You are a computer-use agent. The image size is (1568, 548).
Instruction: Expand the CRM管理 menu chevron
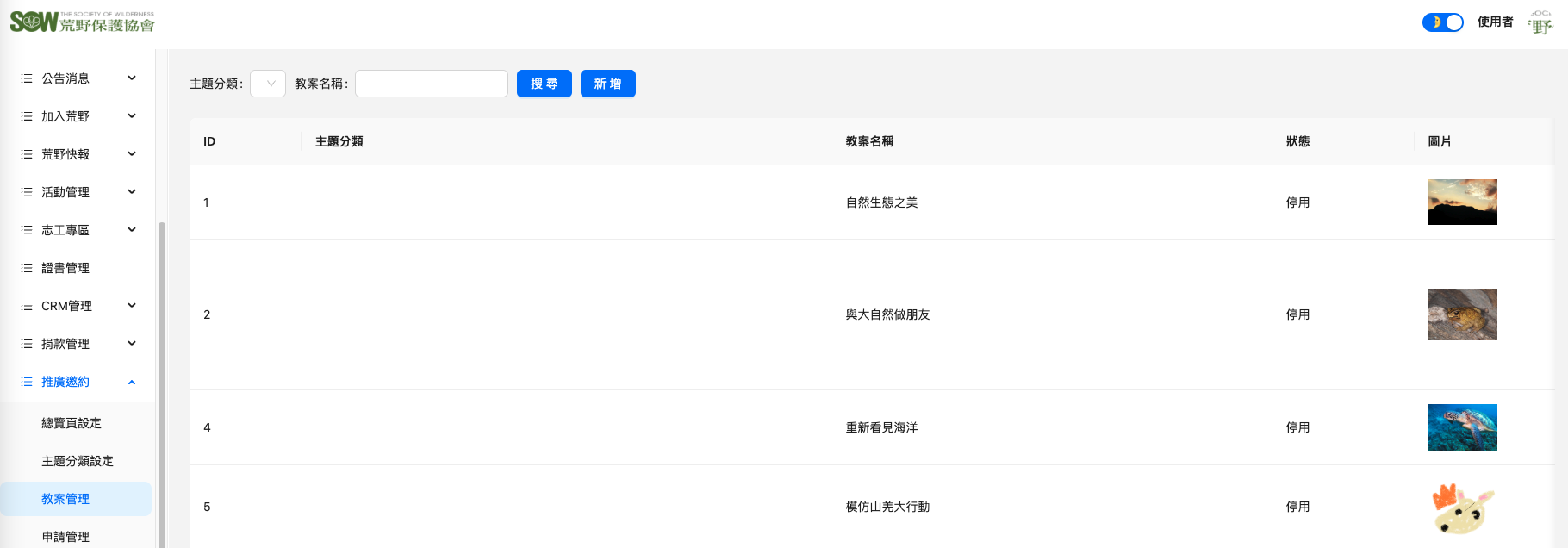coord(132,306)
